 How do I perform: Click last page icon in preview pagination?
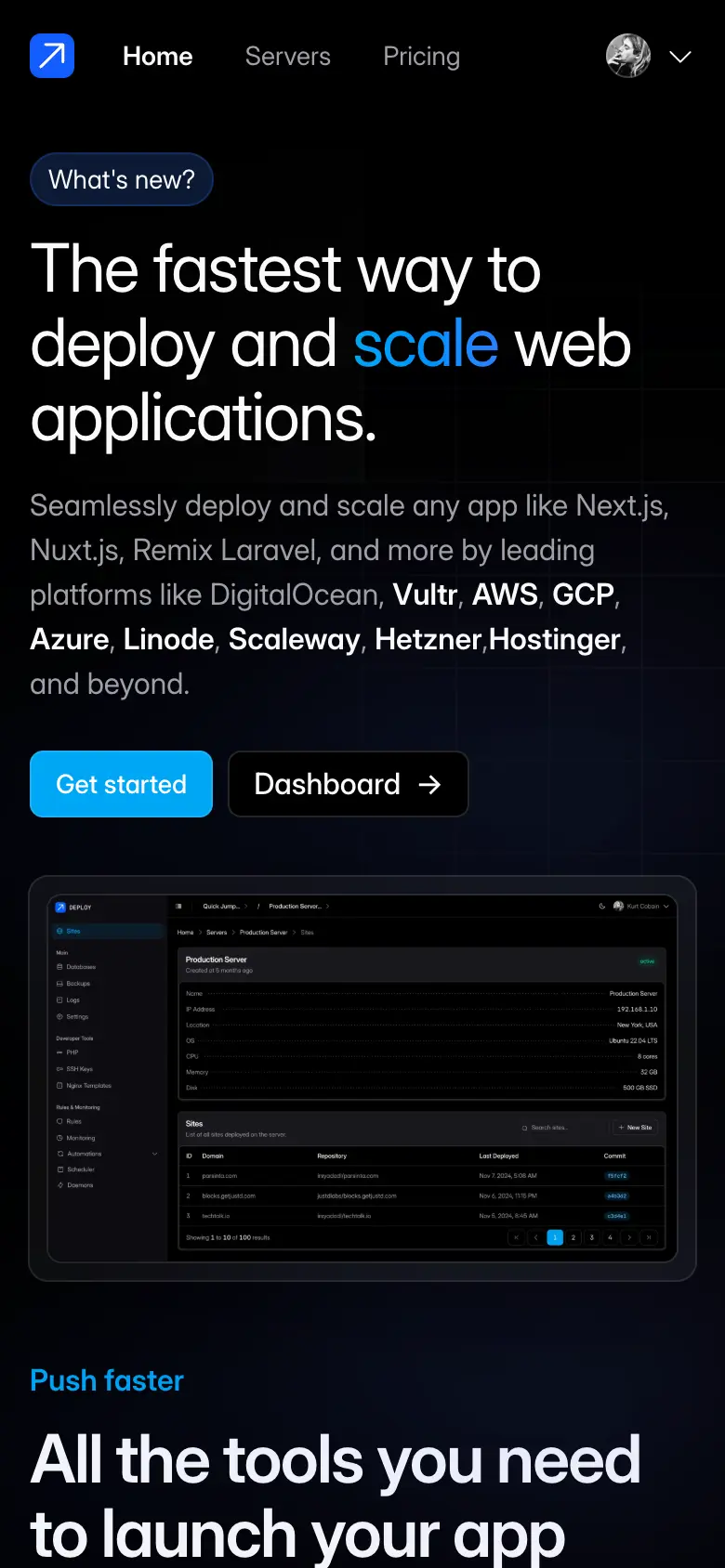click(648, 1237)
